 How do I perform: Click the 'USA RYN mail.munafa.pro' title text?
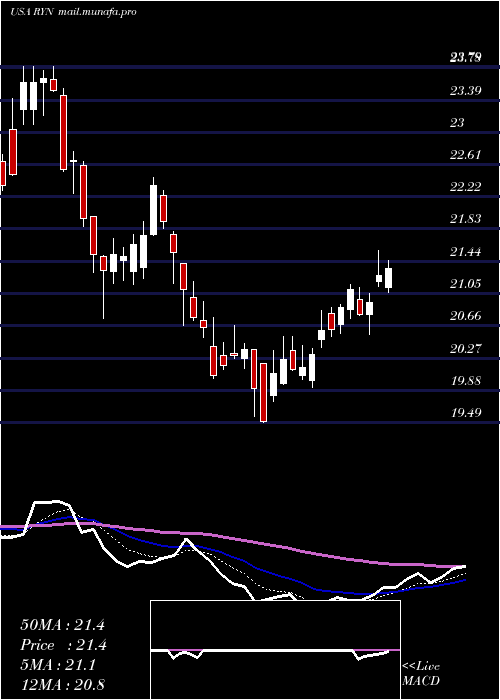73,12
